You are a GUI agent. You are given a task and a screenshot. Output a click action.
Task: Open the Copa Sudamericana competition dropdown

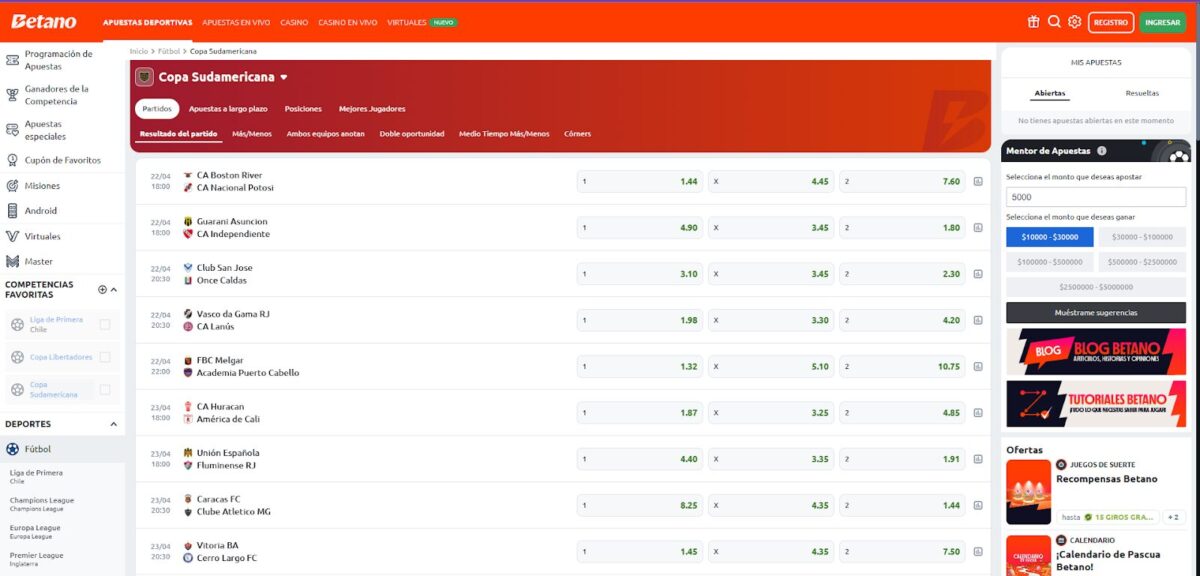(x=284, y=77)
